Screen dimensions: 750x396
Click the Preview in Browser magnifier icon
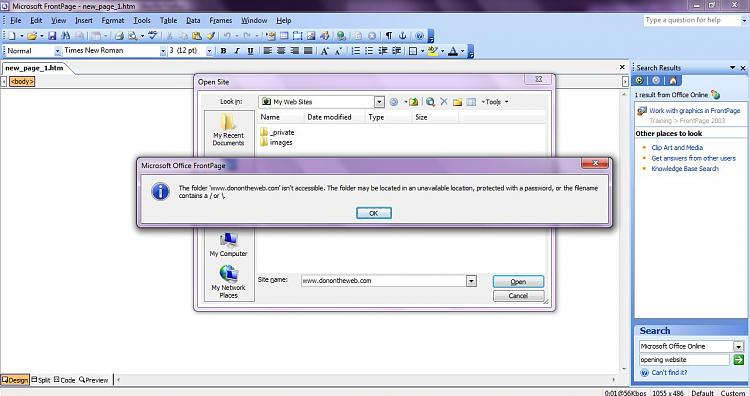pyautogui.click(x=132, y=36)
